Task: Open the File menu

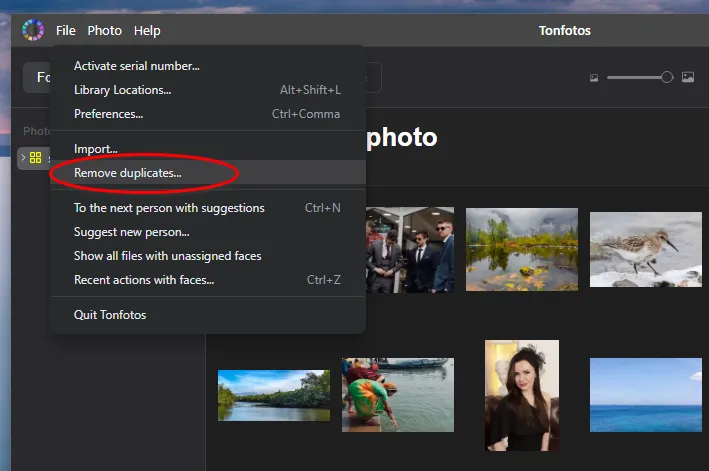Action: coord(66,30)
